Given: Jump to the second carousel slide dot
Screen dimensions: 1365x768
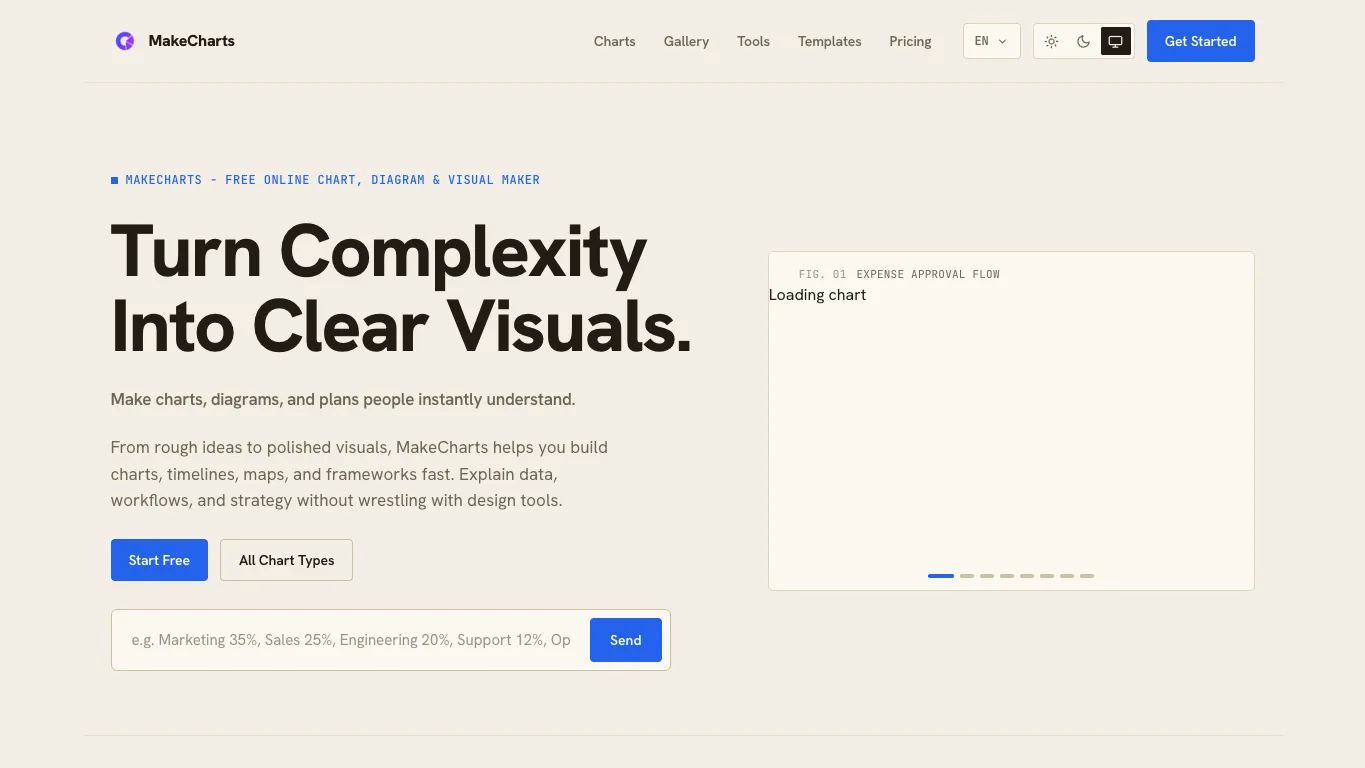Looking at the screenshot, I should [x=967, y=576].
